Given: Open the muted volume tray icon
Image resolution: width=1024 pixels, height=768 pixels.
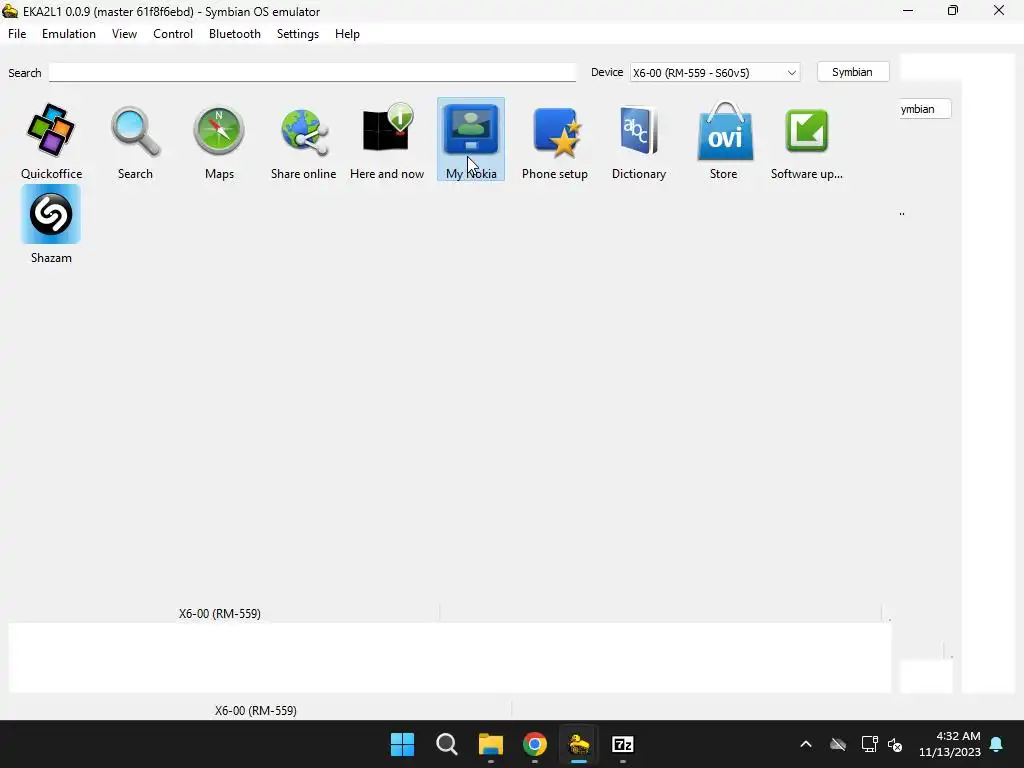Looking at the screenshot, I should [895, 744].
